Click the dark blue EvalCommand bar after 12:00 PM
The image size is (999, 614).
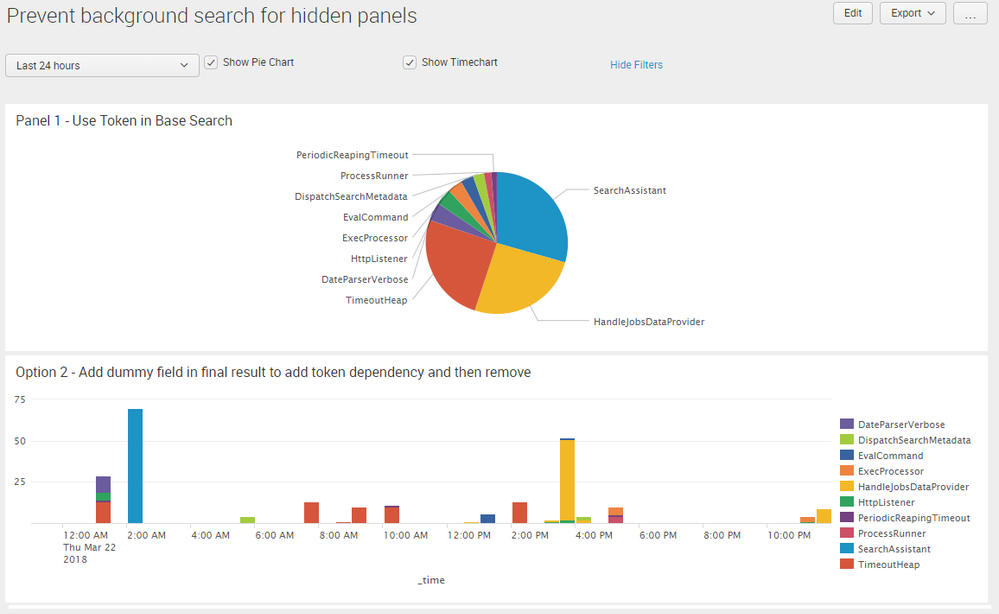point(487,518)
